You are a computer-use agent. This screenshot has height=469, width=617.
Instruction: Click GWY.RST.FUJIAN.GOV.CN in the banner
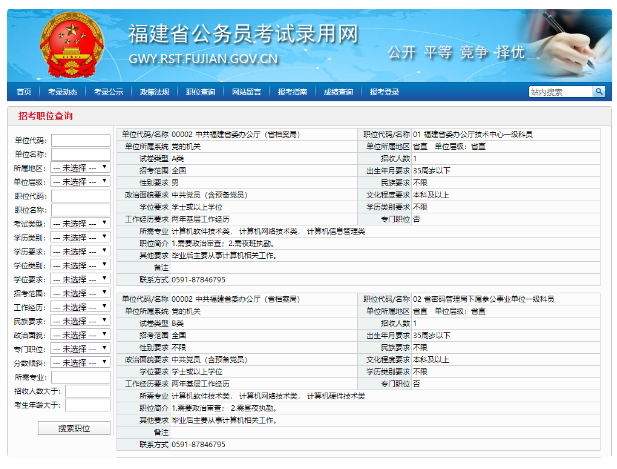(x=203, y=59)
